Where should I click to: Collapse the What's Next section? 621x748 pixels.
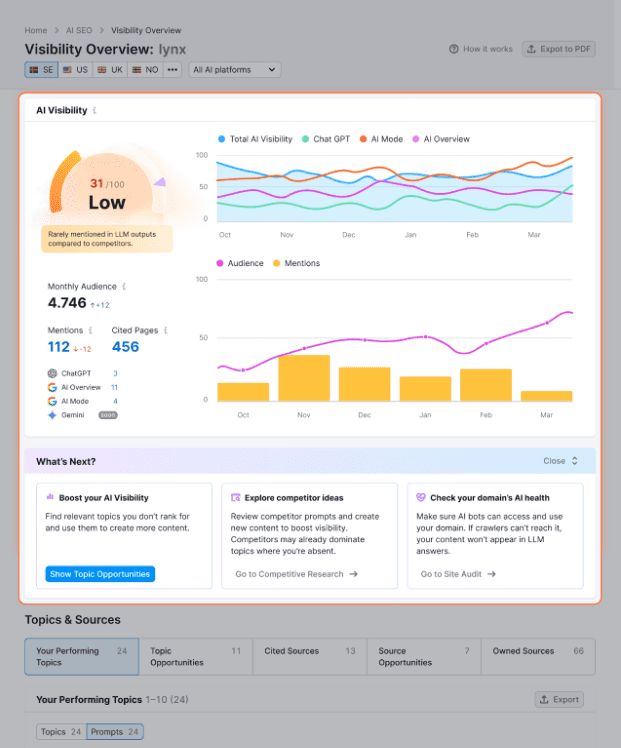560,461
